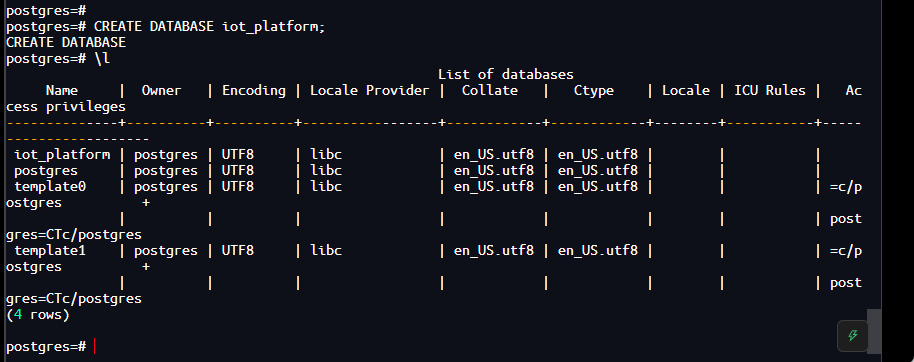Click the 'Name' column header
The image size is (914, 362).
62,90
